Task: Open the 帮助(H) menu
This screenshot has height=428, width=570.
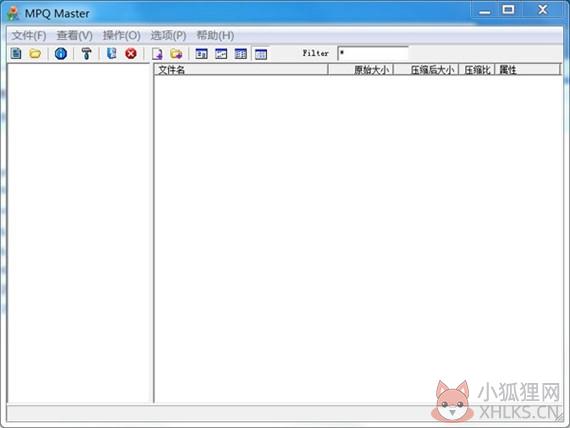Action: (x=215, y=36)
